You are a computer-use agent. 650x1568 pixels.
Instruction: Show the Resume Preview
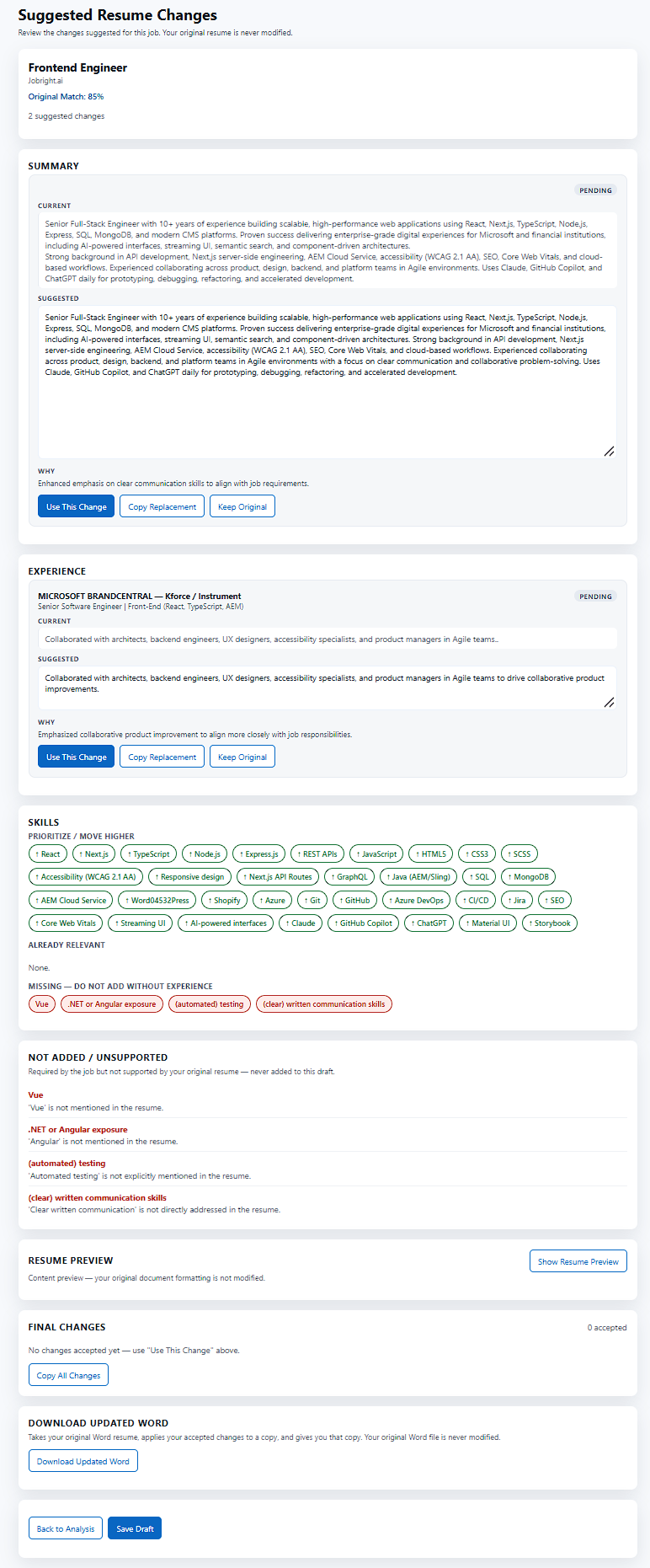tap(578, 1261)
